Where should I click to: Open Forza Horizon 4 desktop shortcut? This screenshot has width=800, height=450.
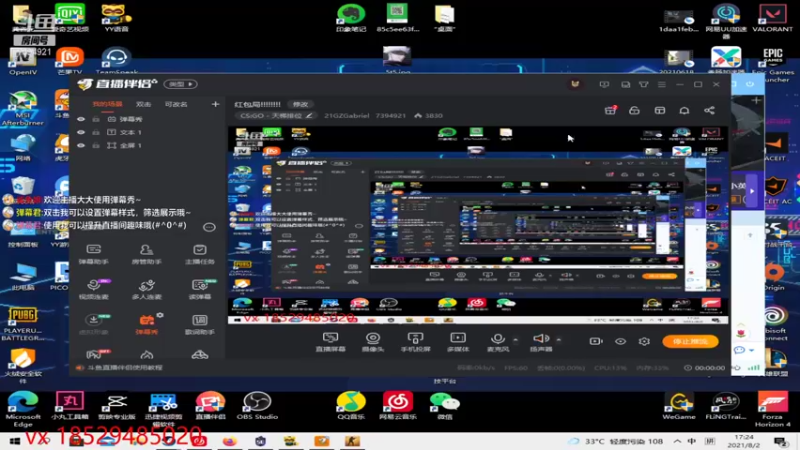(x=772, y=409)
